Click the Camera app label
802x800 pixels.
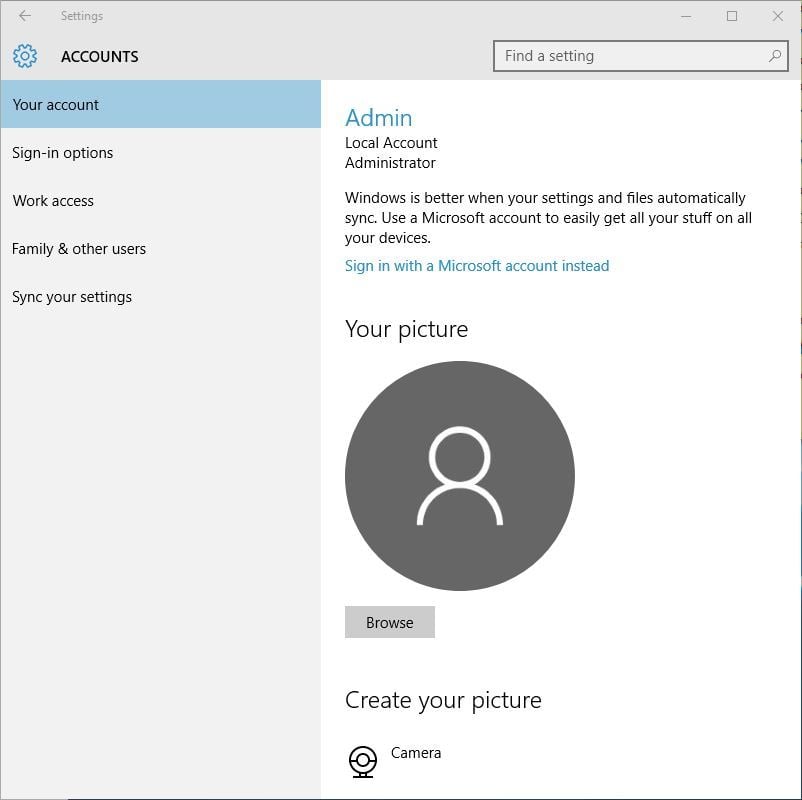tap(415, 753)
